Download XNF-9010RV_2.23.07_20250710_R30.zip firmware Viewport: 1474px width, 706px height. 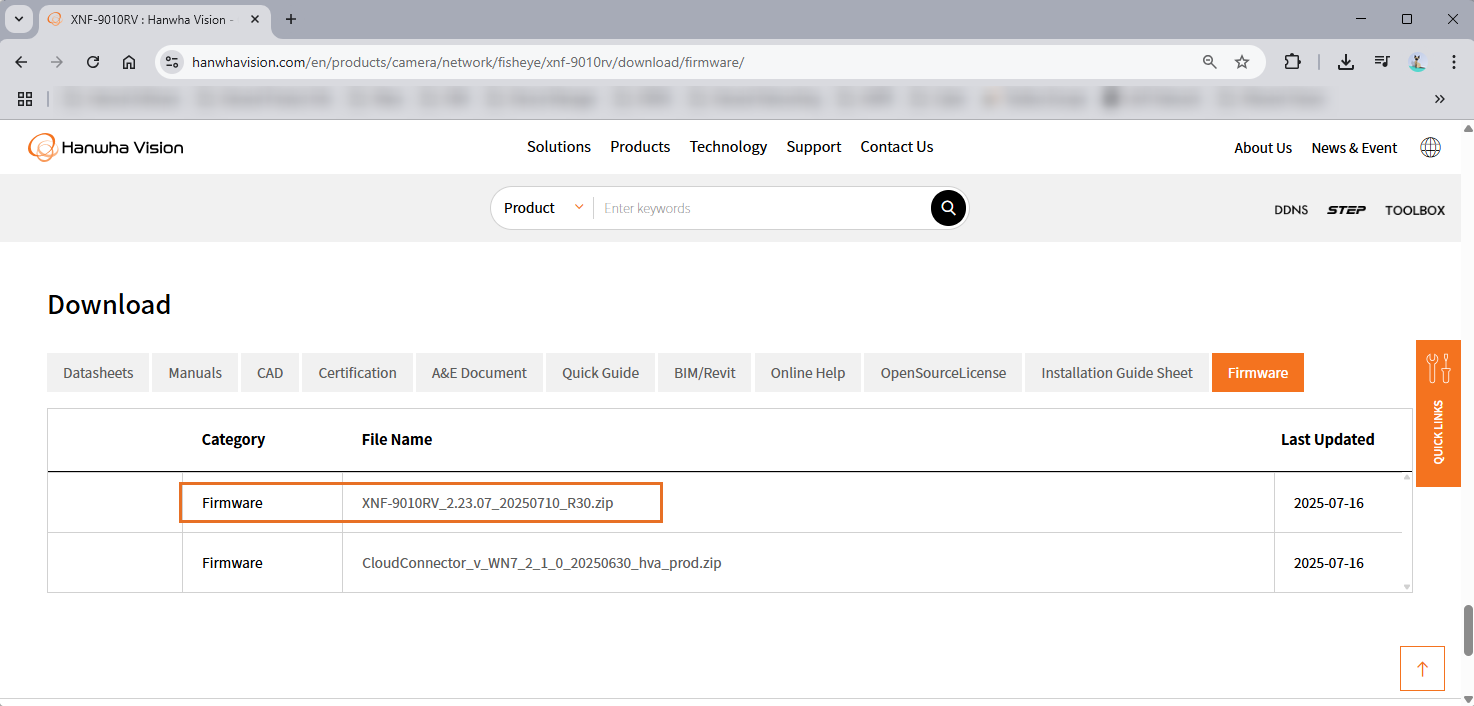pyautogui.click(x=487, y=503)
